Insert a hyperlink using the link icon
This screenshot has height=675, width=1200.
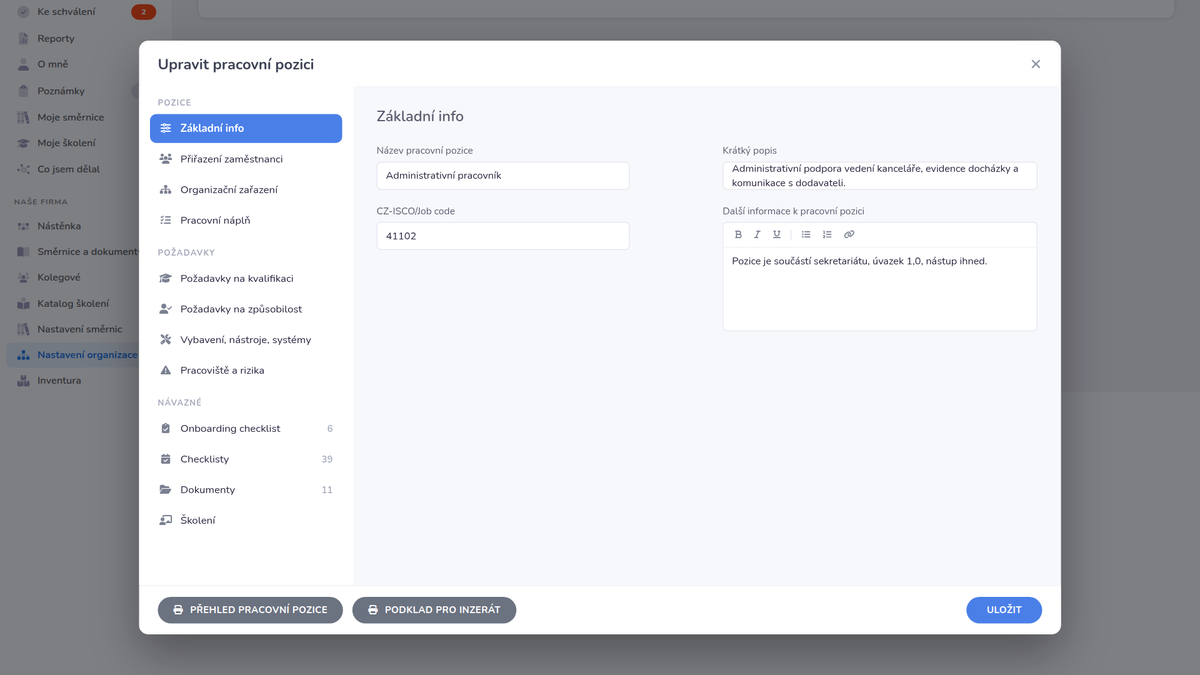[849, 235]
